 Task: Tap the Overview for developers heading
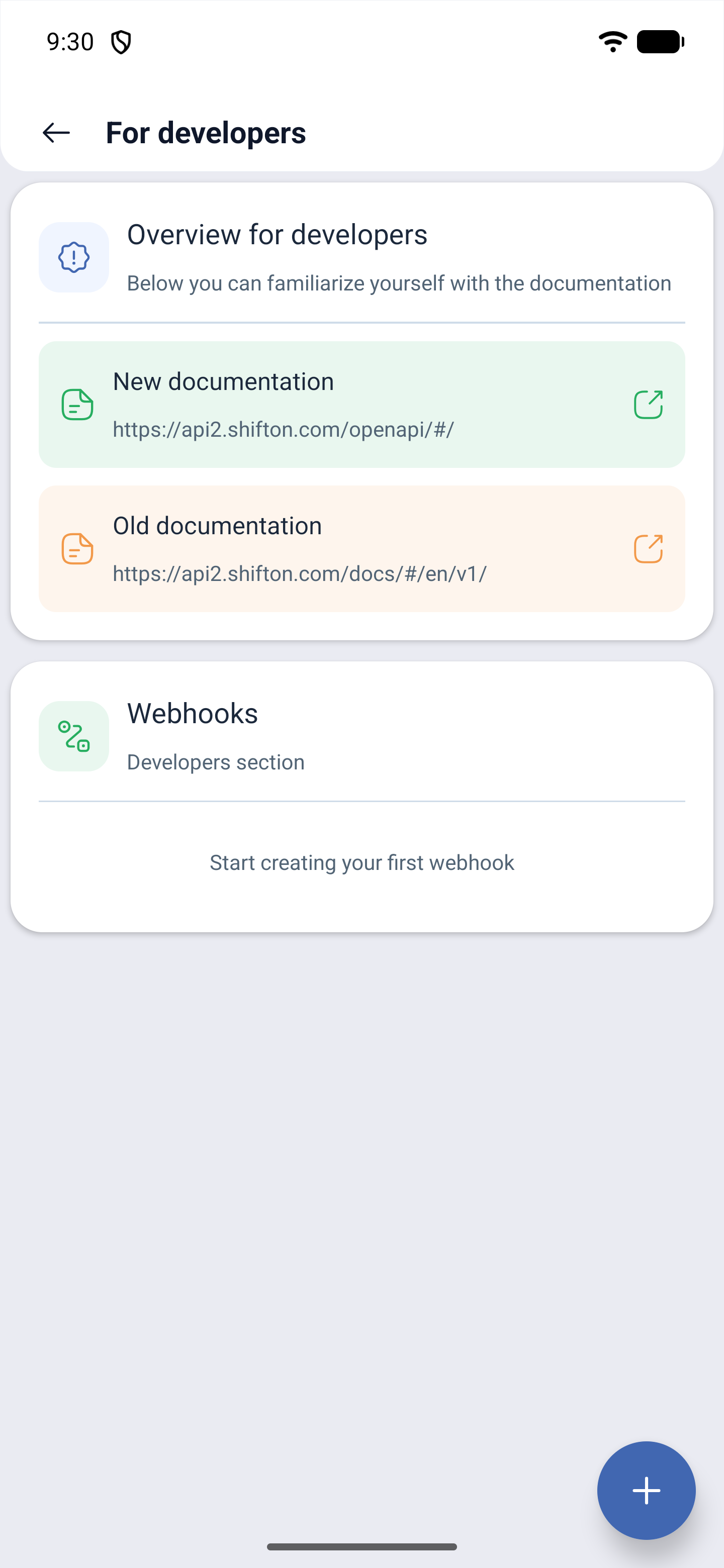click(x=277, y=235)
